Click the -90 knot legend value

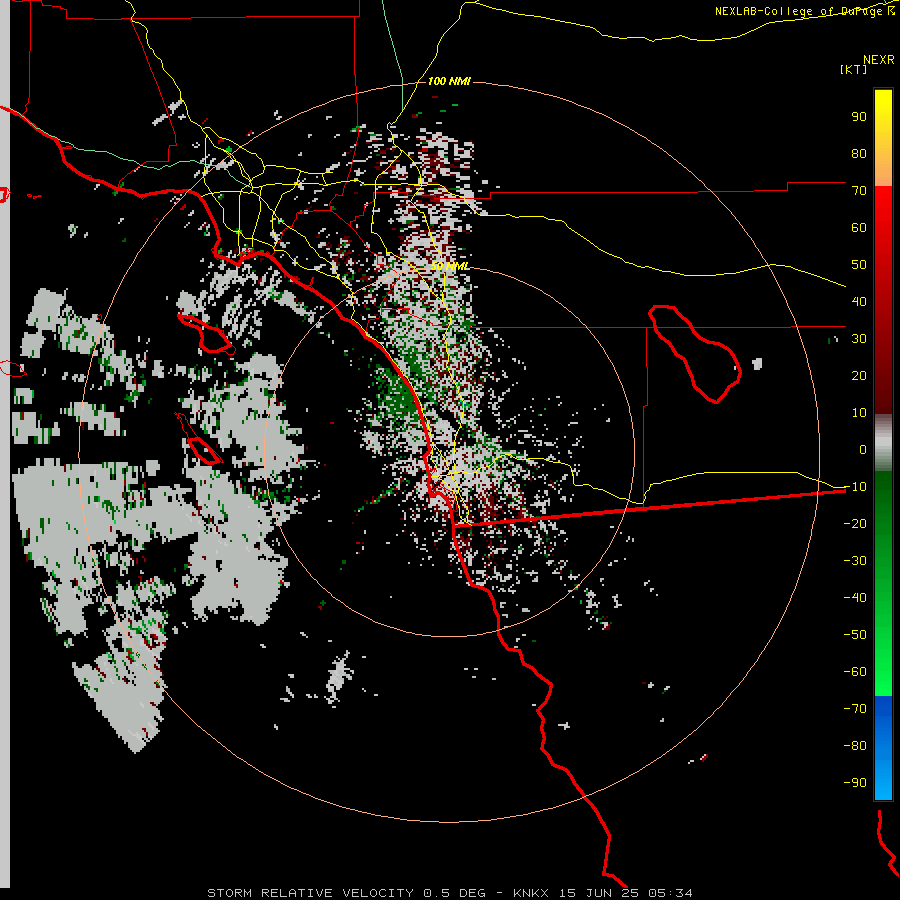(855, 783)
